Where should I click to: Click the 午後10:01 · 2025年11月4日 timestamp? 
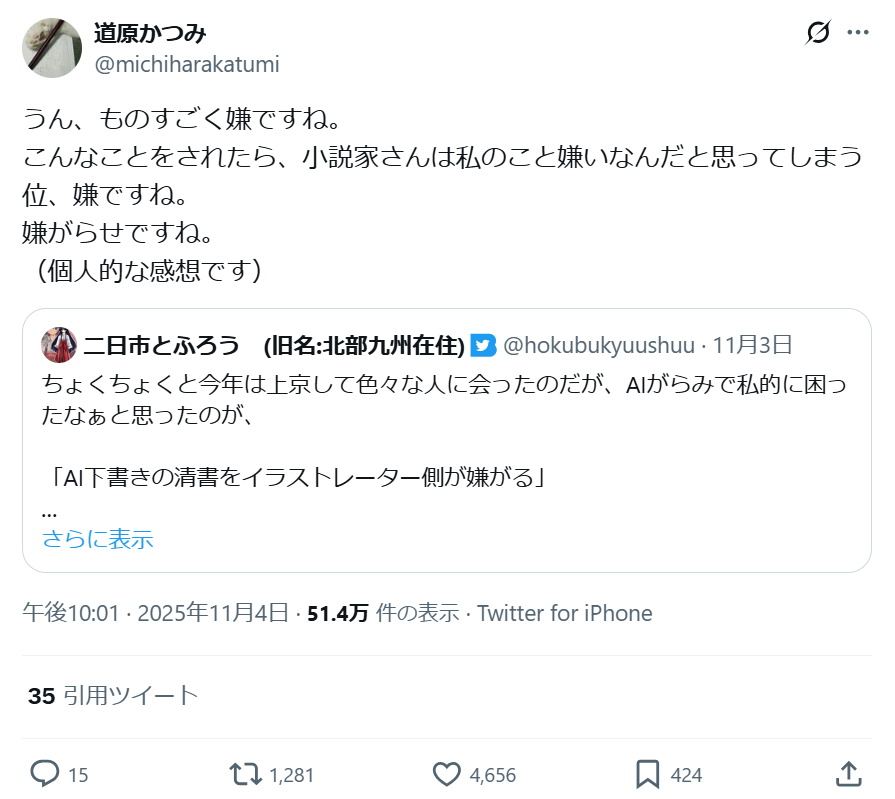156,613
